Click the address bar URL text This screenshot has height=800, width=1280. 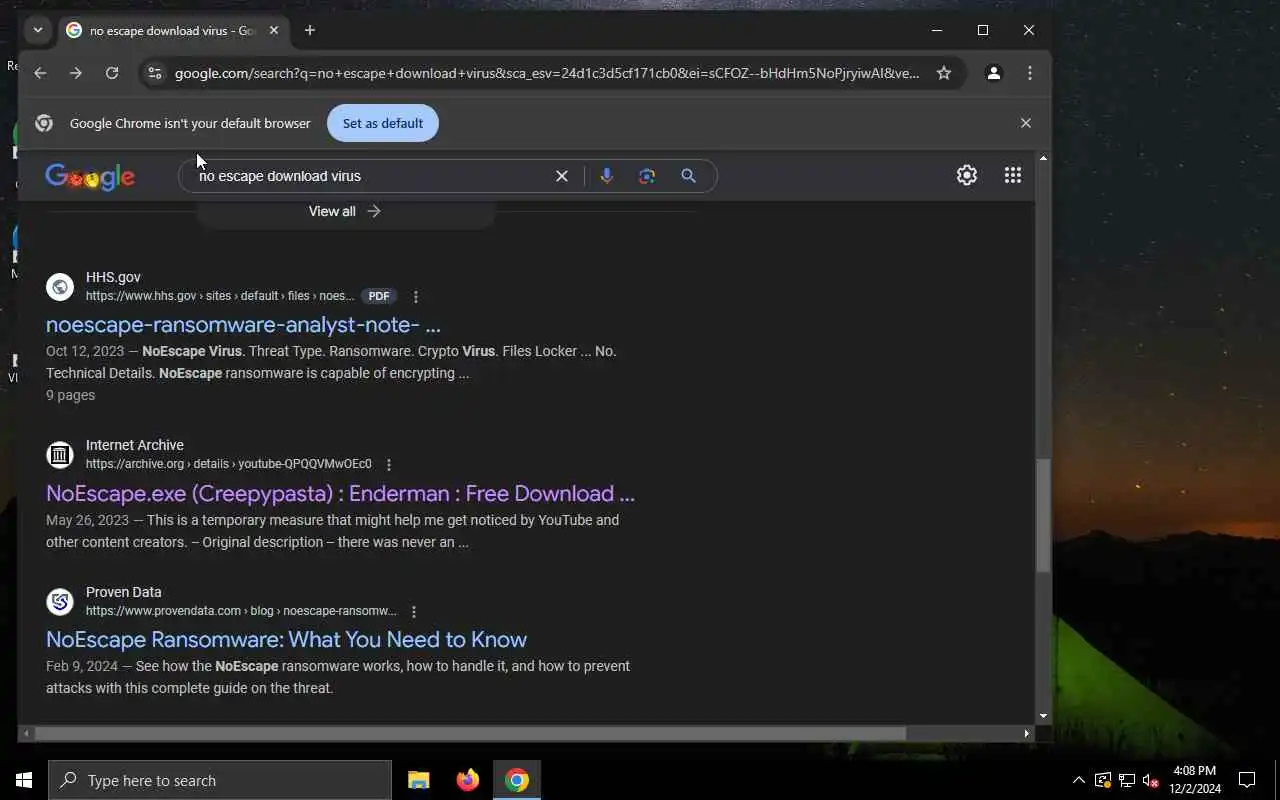(547, 73)
